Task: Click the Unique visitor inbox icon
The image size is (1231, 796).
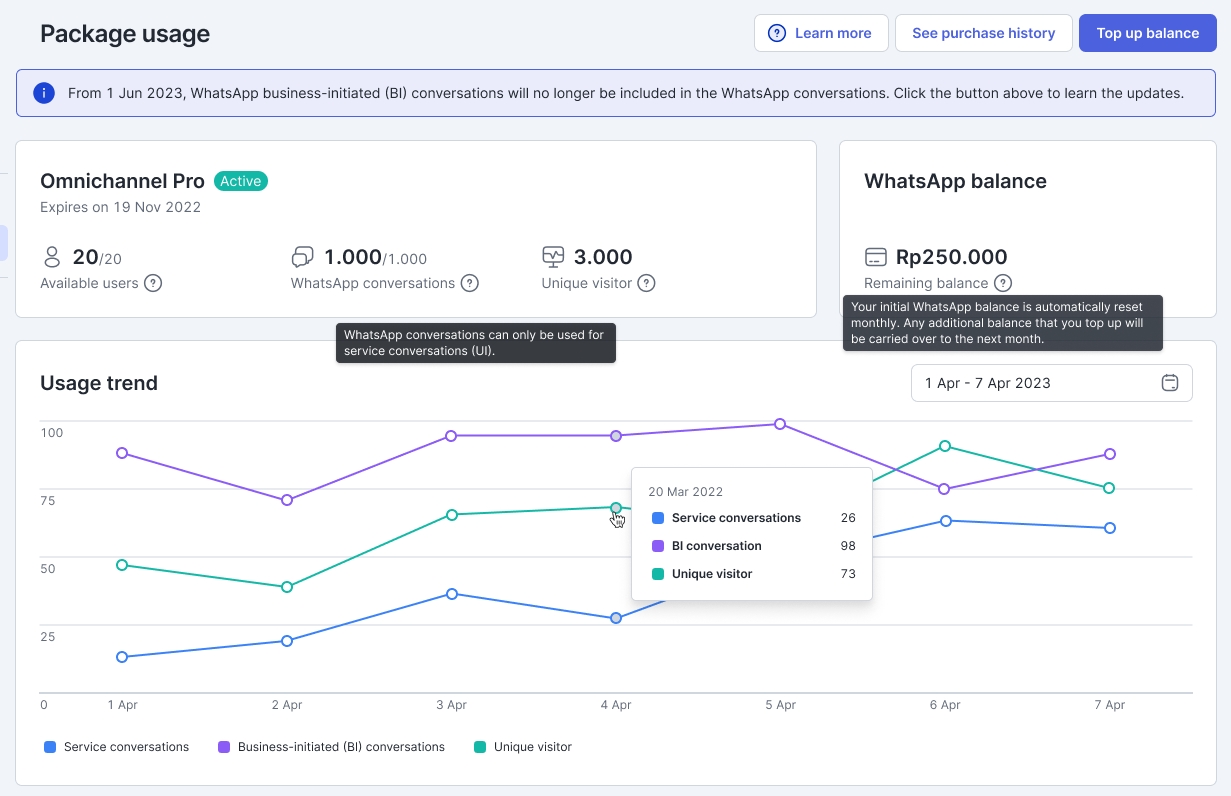Action: tap(552, 256)
